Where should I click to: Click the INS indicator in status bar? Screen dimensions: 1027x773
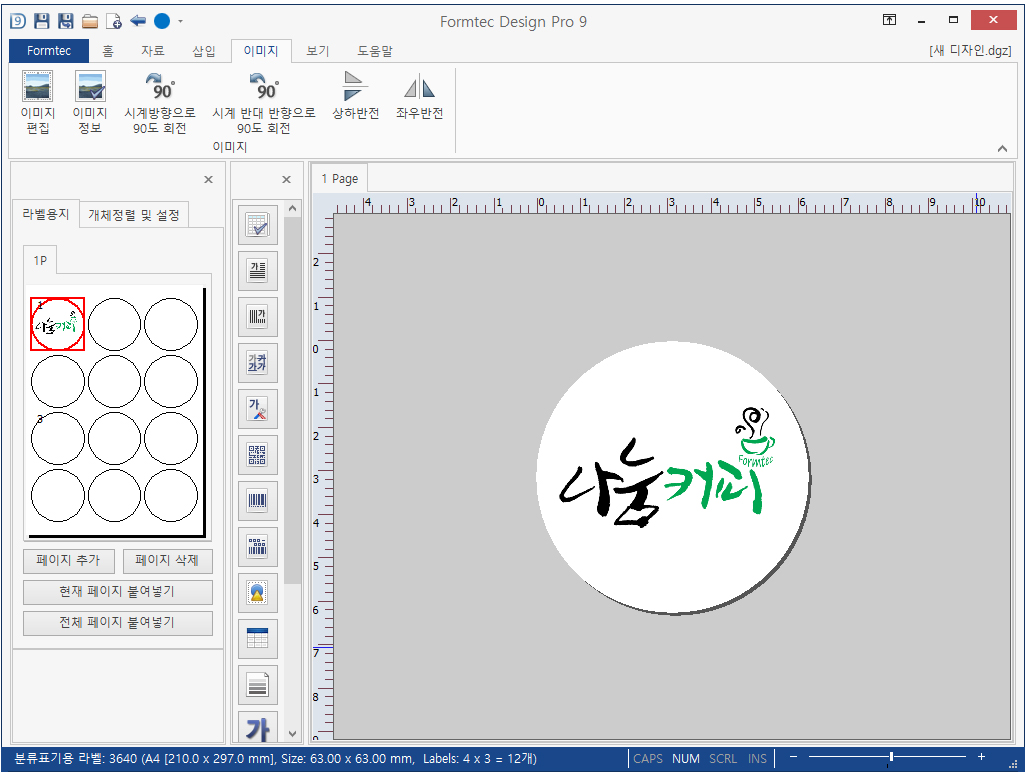(757, 759)
